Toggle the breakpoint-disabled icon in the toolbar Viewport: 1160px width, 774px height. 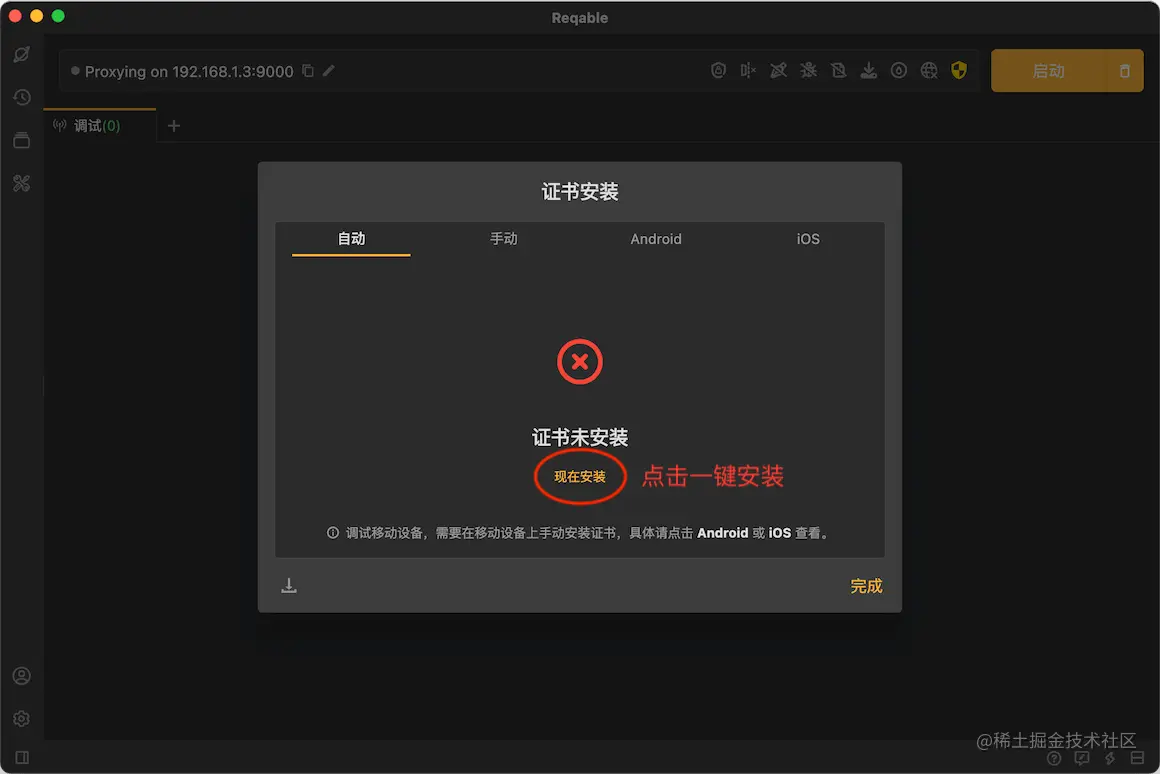tap(808, 70)
